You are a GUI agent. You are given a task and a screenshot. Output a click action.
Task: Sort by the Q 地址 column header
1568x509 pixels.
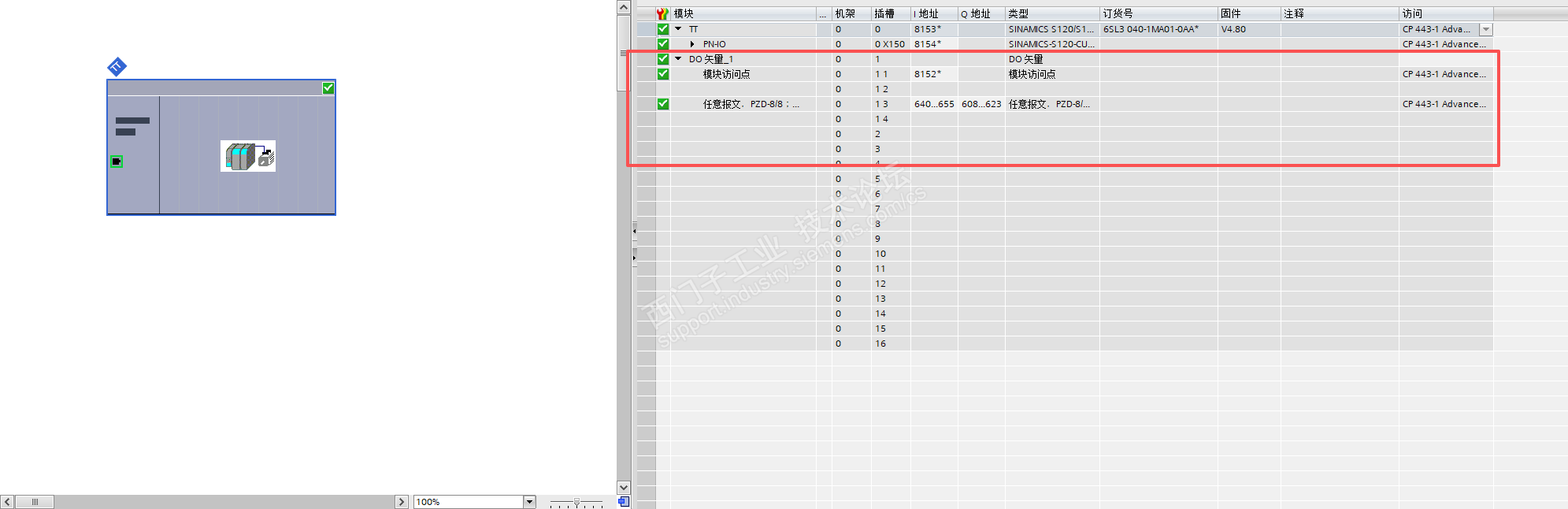coord(981,13)
